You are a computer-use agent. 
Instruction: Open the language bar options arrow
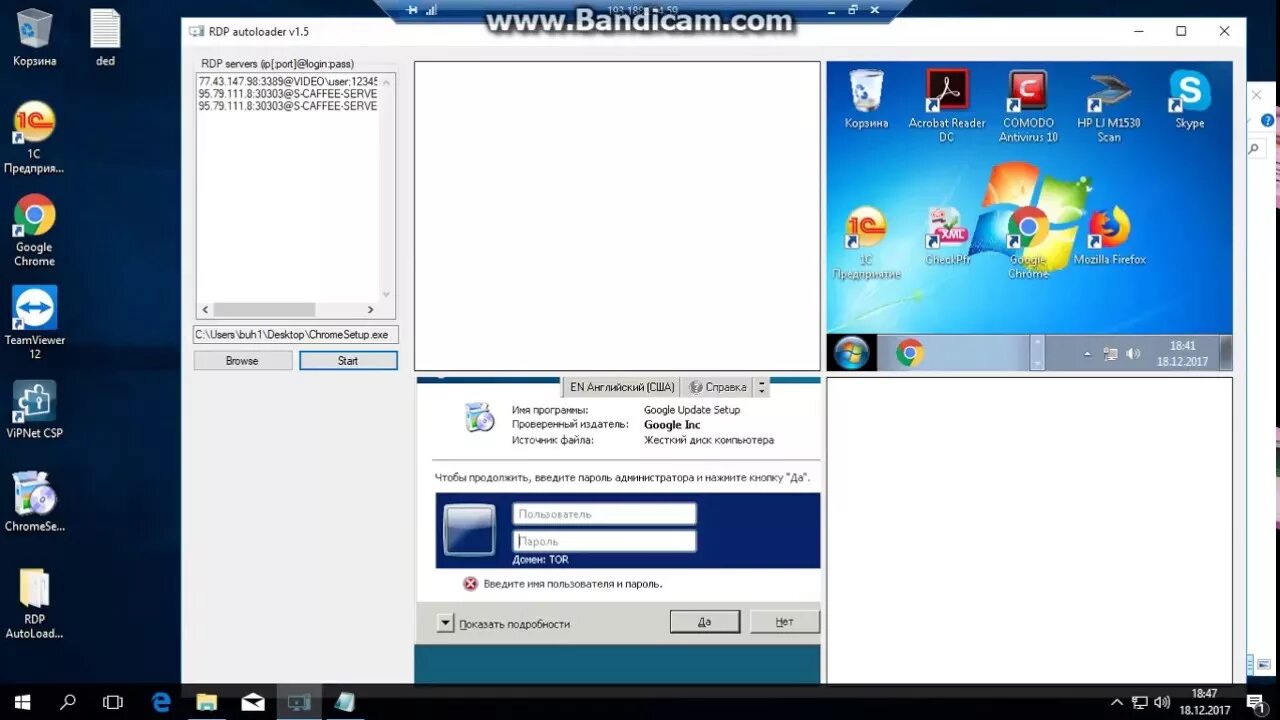pyautogui.click(x=761, y=387)
